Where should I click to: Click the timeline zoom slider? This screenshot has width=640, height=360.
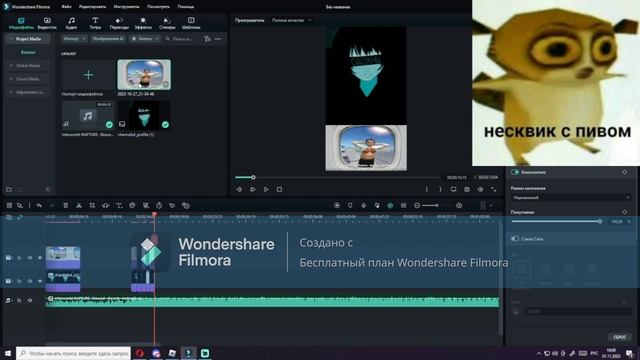point(438,205)
